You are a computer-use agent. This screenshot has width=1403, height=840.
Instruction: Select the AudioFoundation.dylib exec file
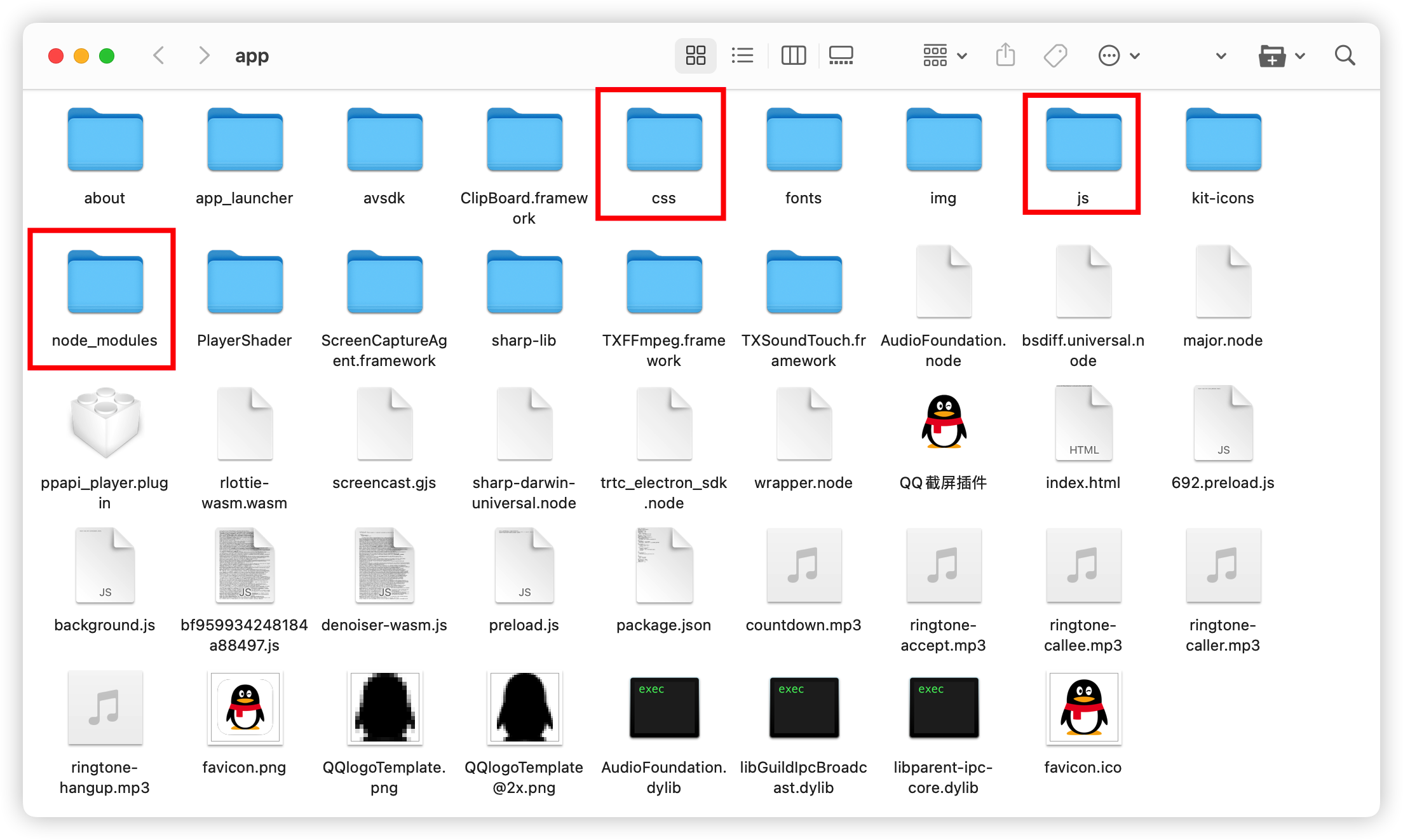[x=664, y=707]
